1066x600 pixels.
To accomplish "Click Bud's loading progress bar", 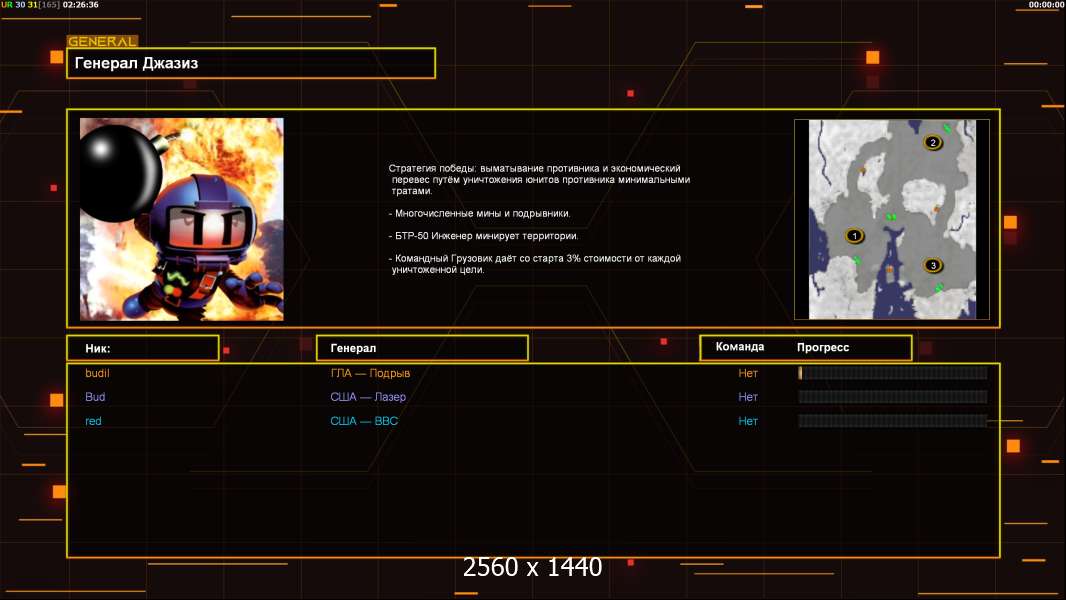I will pos(893,397).
